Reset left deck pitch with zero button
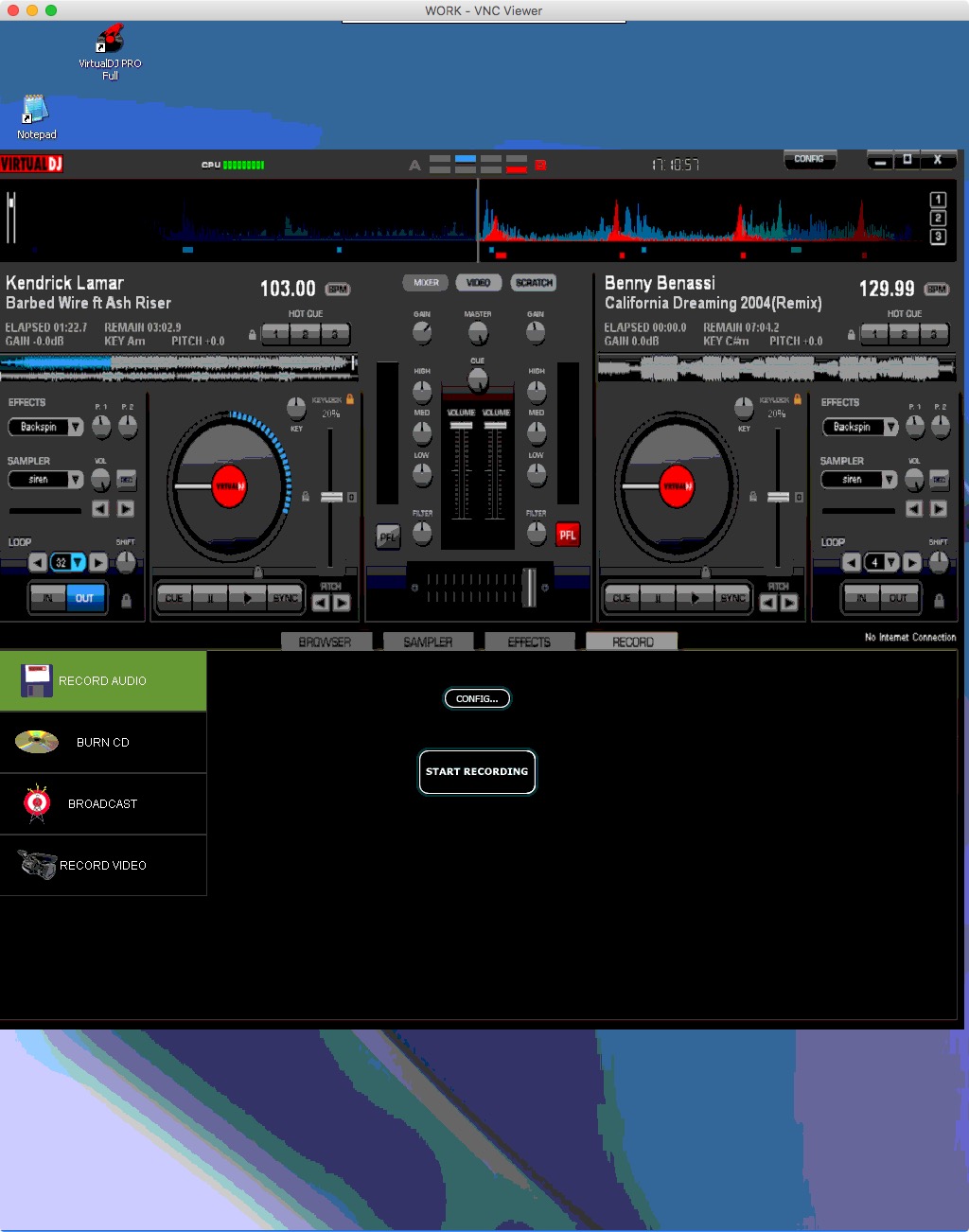Screen dimensions: 969x1232 point(352,497)
